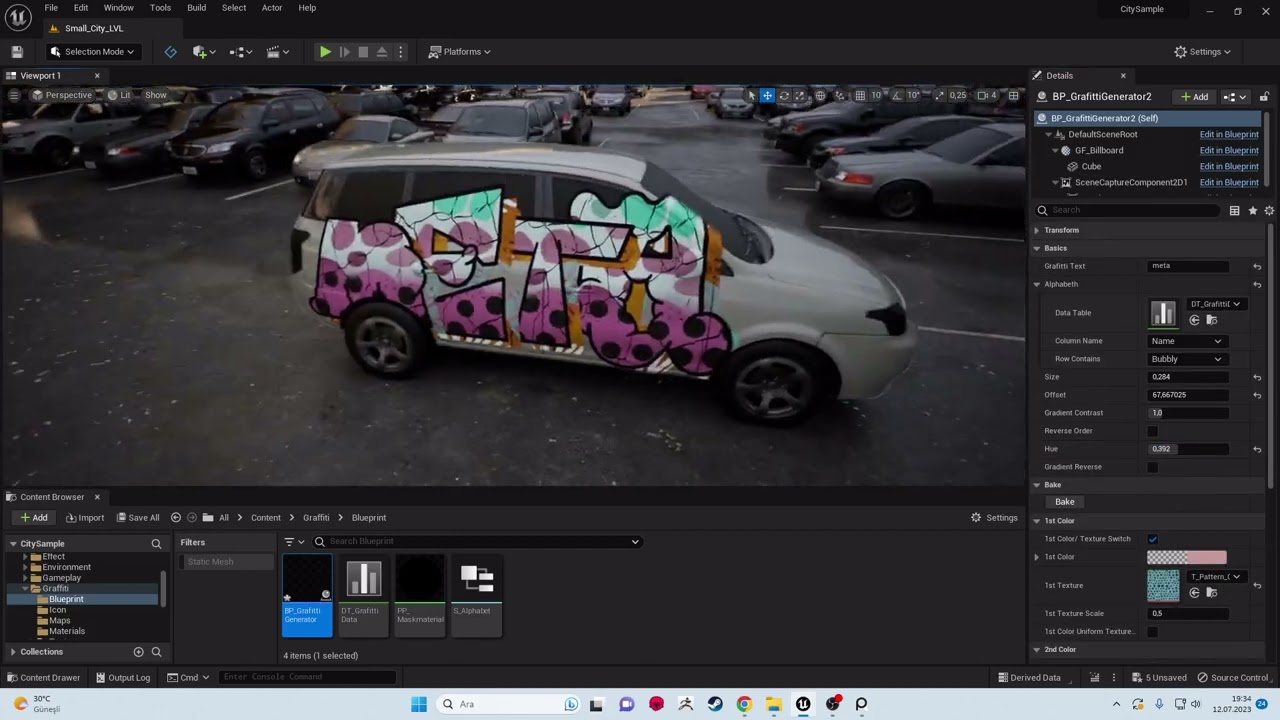Open the File menu
The width and height of the screenshot is (1280, 720).
pos(51,8)
